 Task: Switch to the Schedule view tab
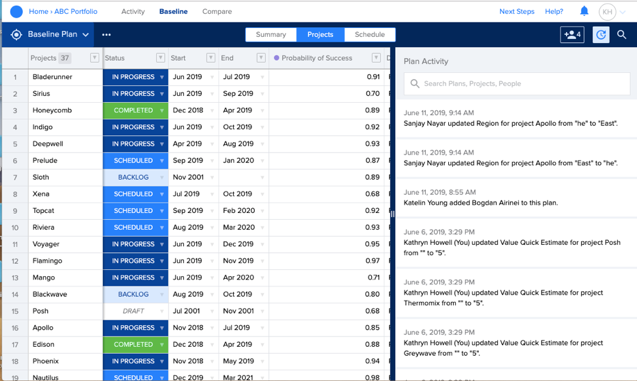(370, 35)
